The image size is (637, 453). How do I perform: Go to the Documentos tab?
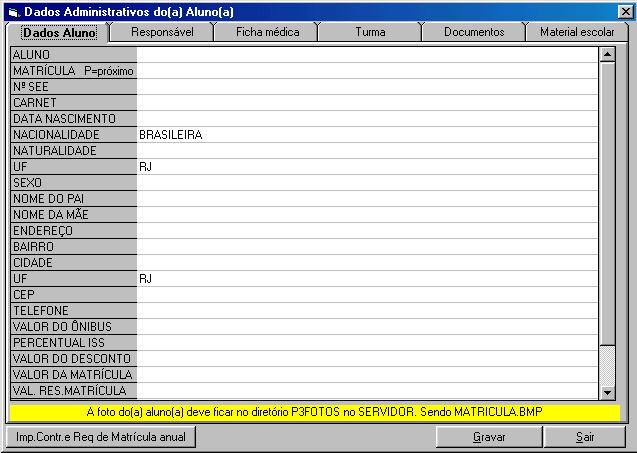pos(474,32)
